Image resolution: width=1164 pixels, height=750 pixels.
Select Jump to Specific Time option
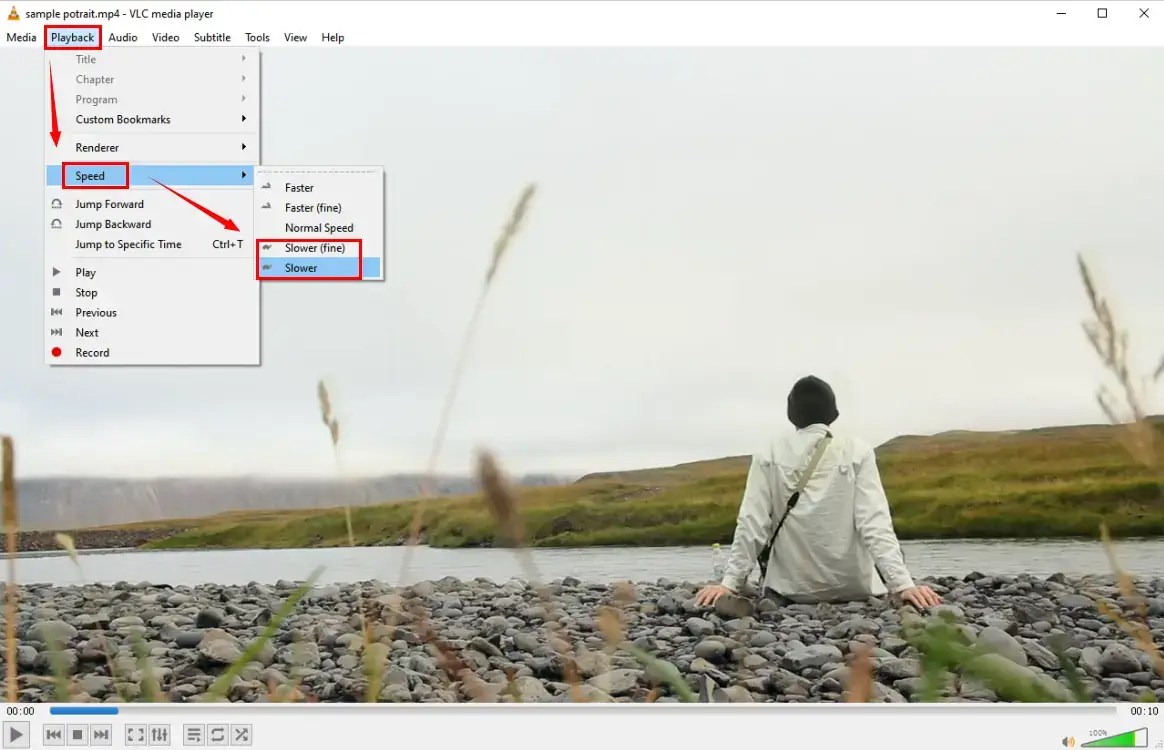pos(128,244)
